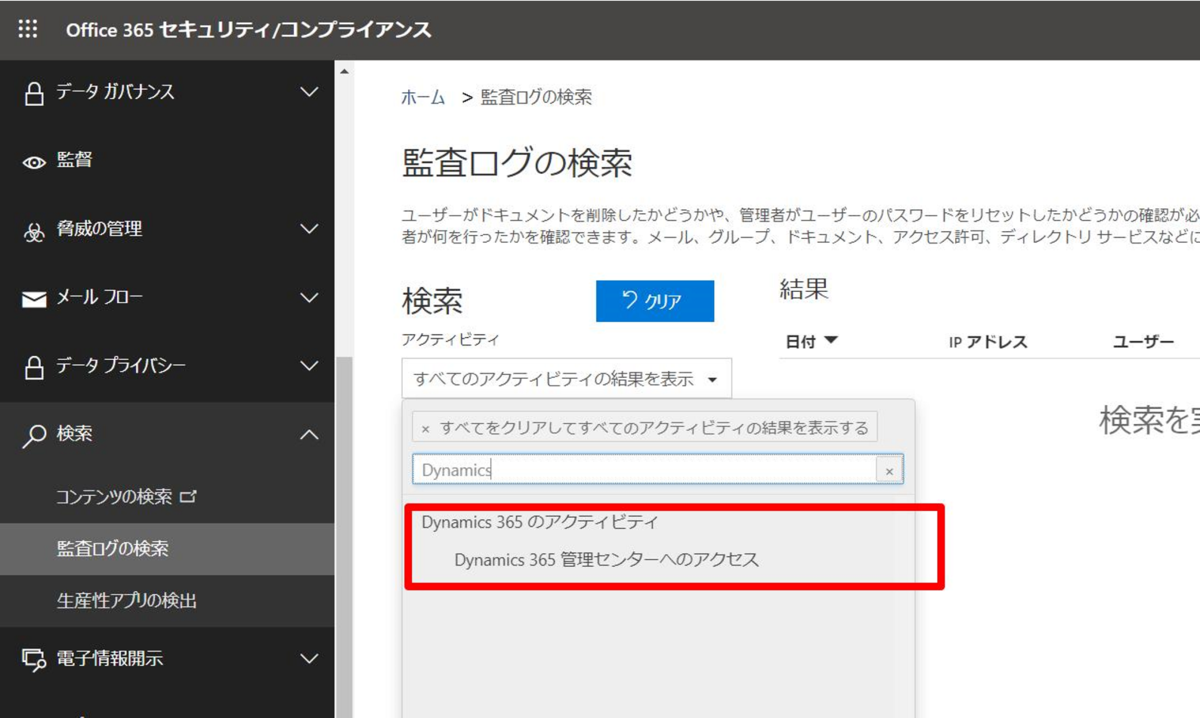Click the データ ガバナンス lock icon
The width and height of the screenshot is (1200, 718).
click(34, 93)
